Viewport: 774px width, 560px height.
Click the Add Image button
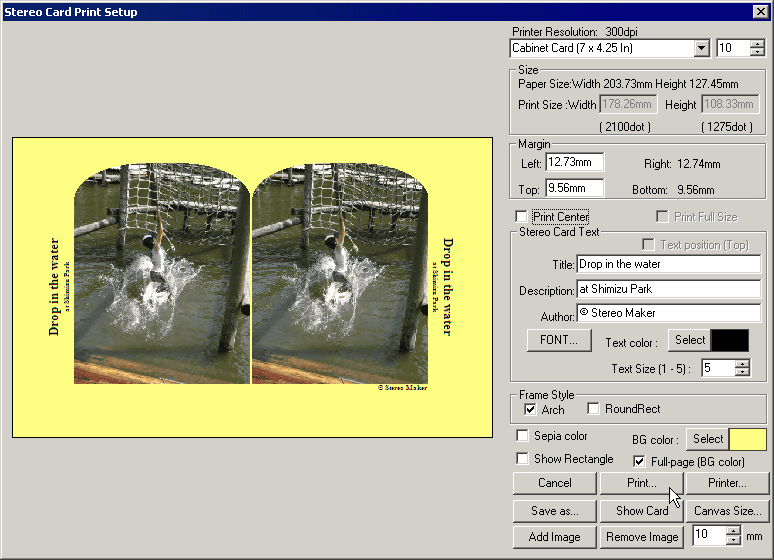(x=554, y=537)
